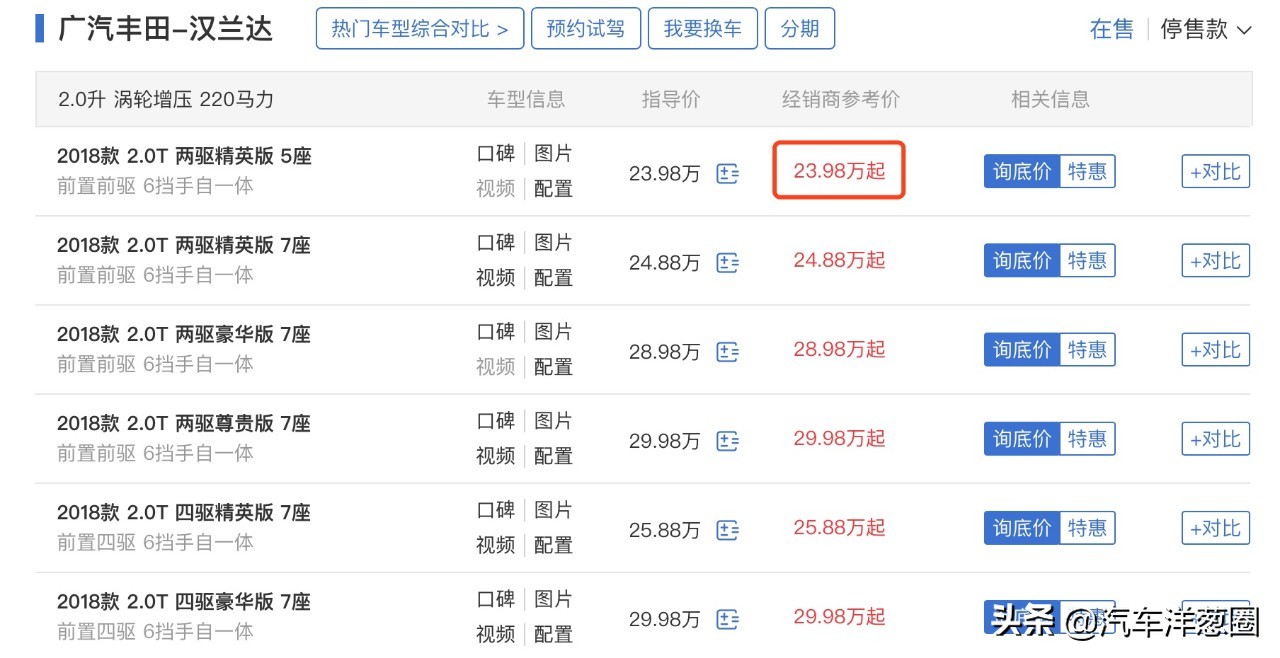Expand the 停售款 dropdown arrow
1280x658 pixels.
(1243, 30)
